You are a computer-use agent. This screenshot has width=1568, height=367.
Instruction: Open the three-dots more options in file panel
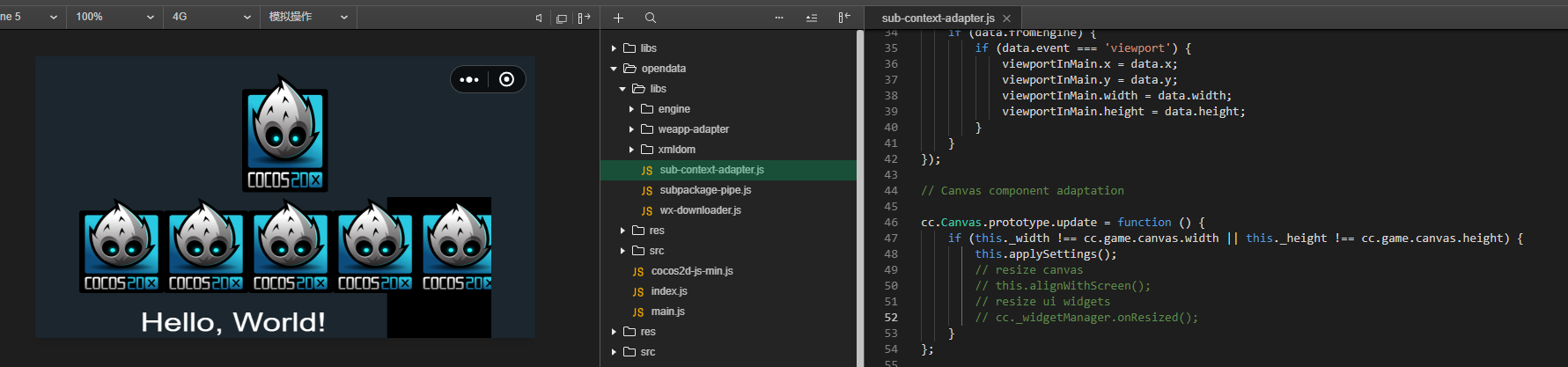(779, 18)
